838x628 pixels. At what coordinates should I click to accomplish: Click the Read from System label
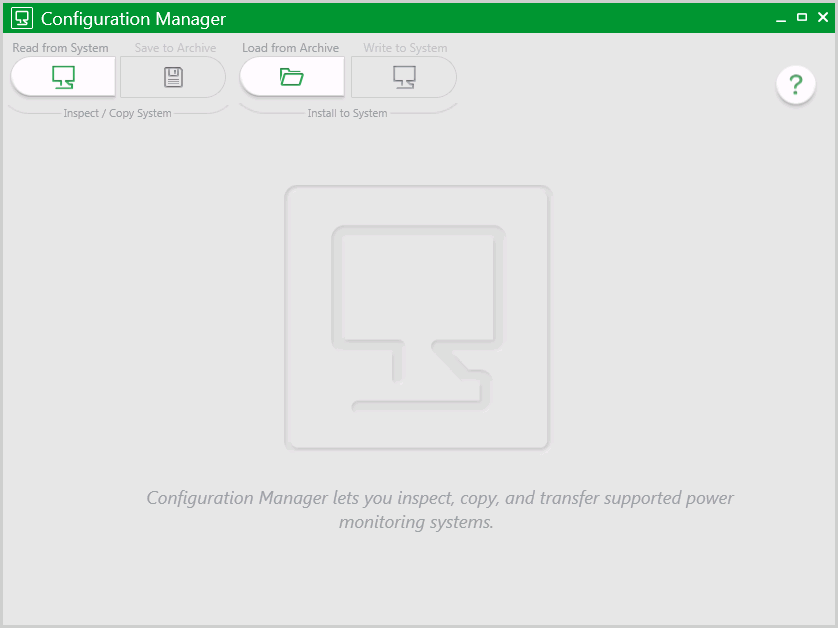60,47
